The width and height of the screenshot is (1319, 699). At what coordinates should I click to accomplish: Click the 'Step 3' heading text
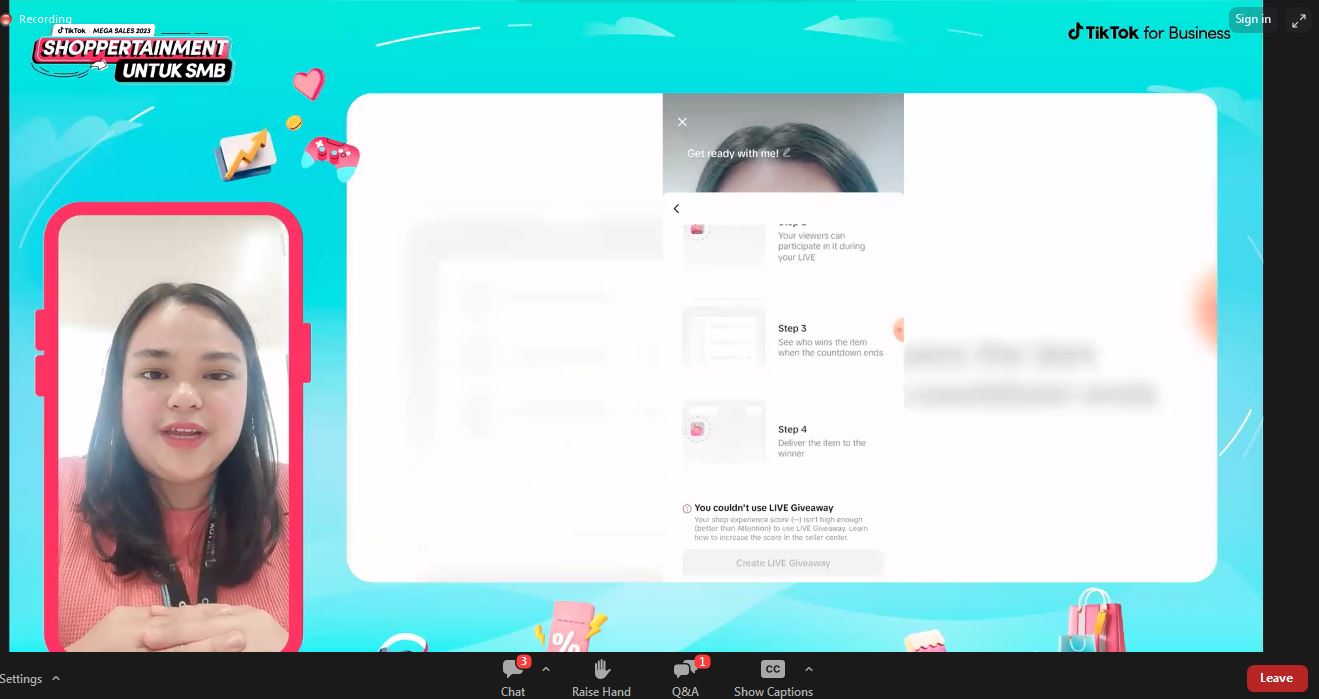click(x=792, y=328)
